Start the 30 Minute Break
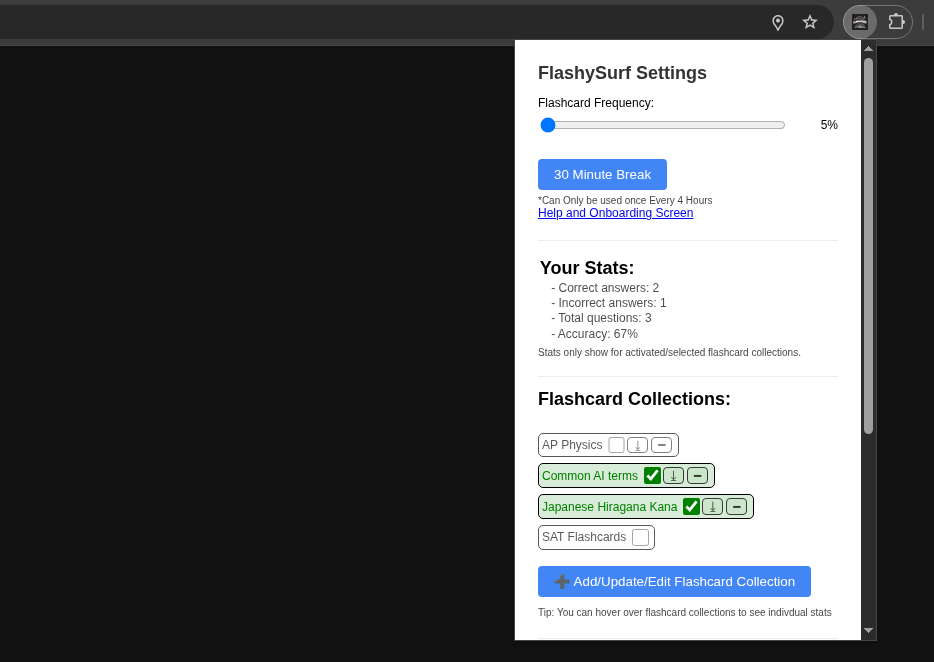This screenshot has width=934, height=662. [602, 175]
